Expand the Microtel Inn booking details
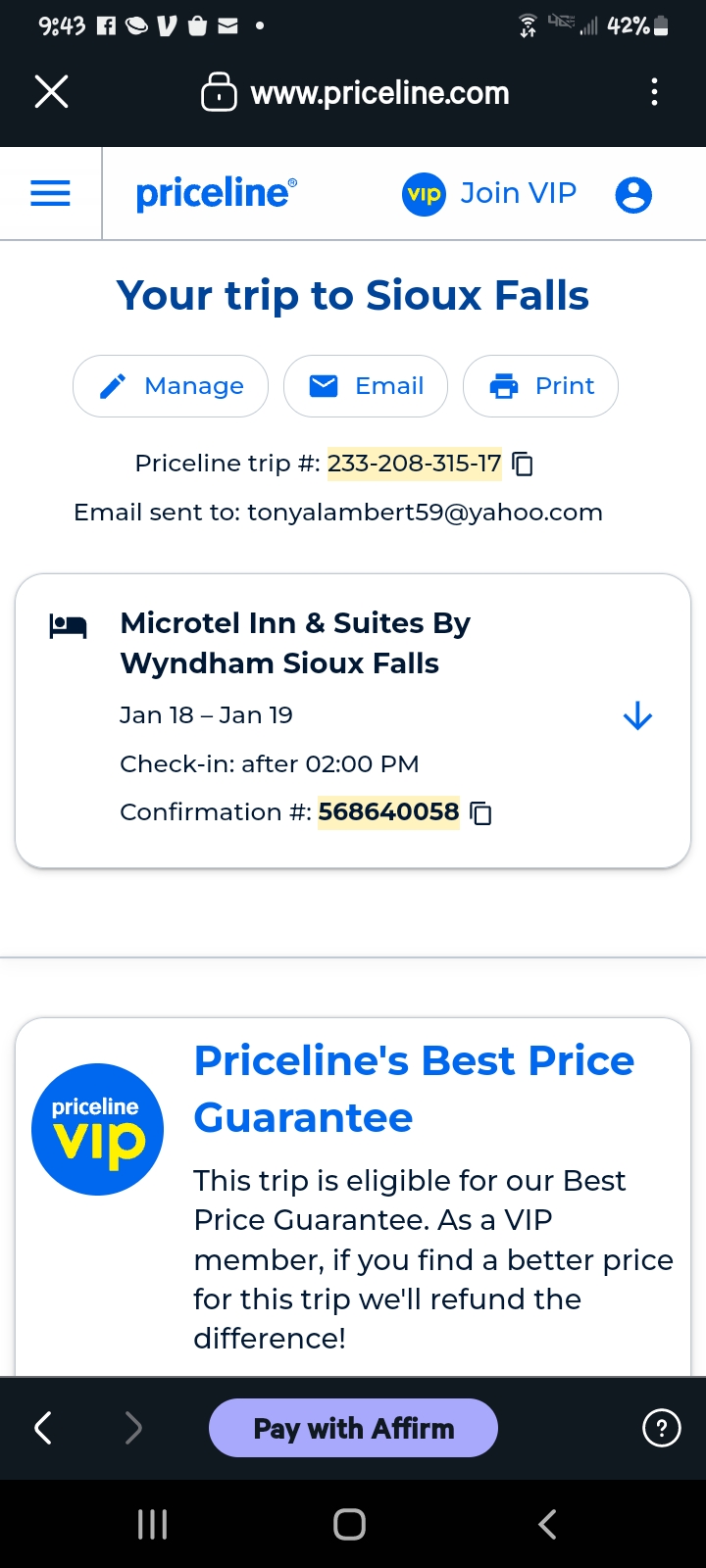Image resolution: width=706 pixels, height=1568 pixels. tap(637, 716)
